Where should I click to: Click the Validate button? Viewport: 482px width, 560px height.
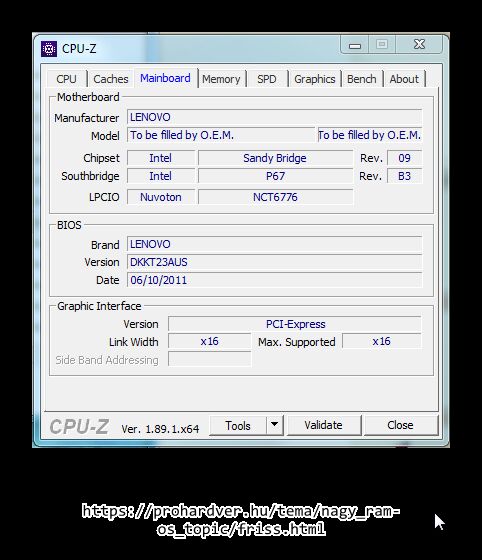click(323, 425)
